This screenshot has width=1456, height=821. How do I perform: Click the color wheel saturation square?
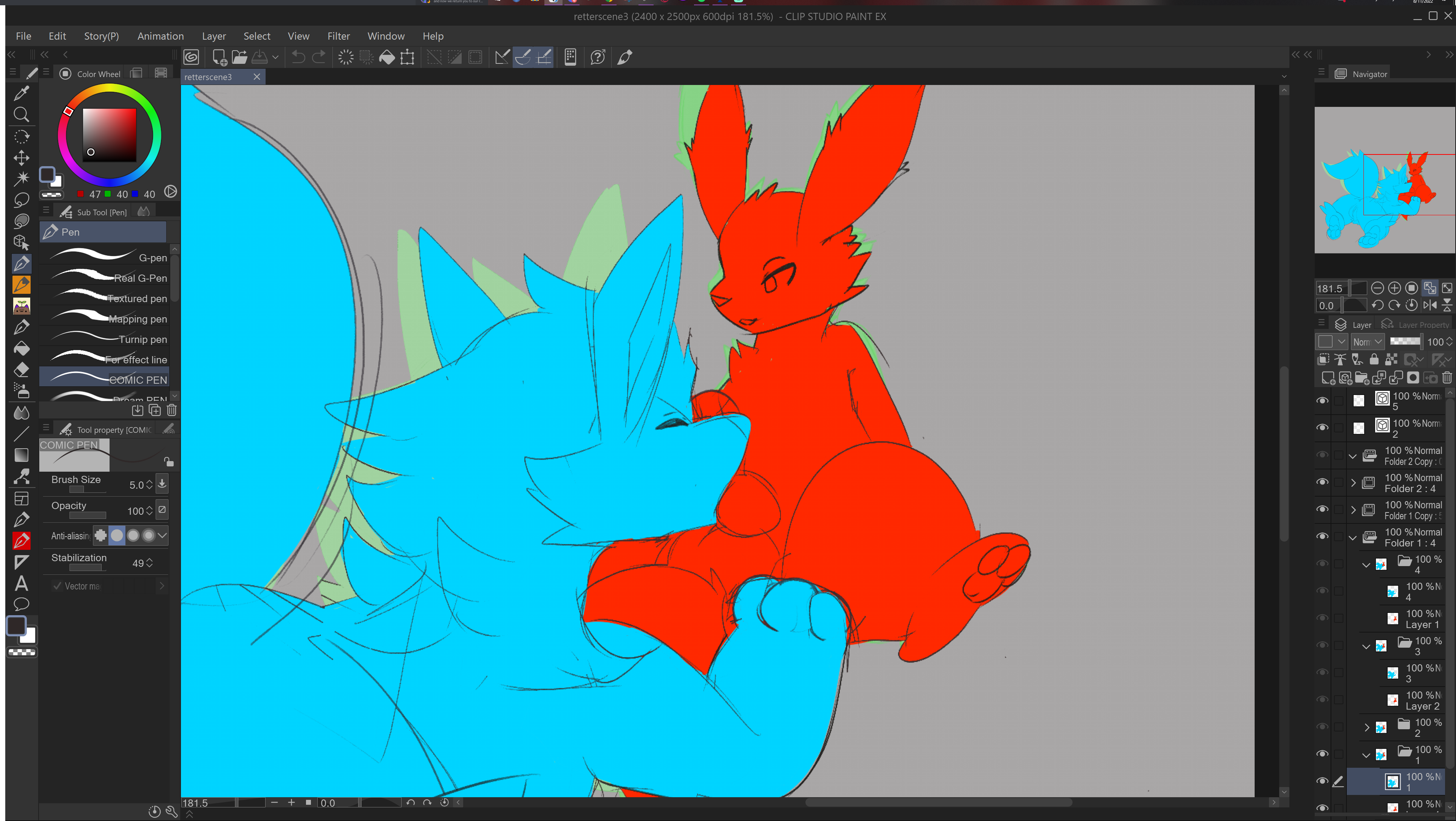[110, 135]
